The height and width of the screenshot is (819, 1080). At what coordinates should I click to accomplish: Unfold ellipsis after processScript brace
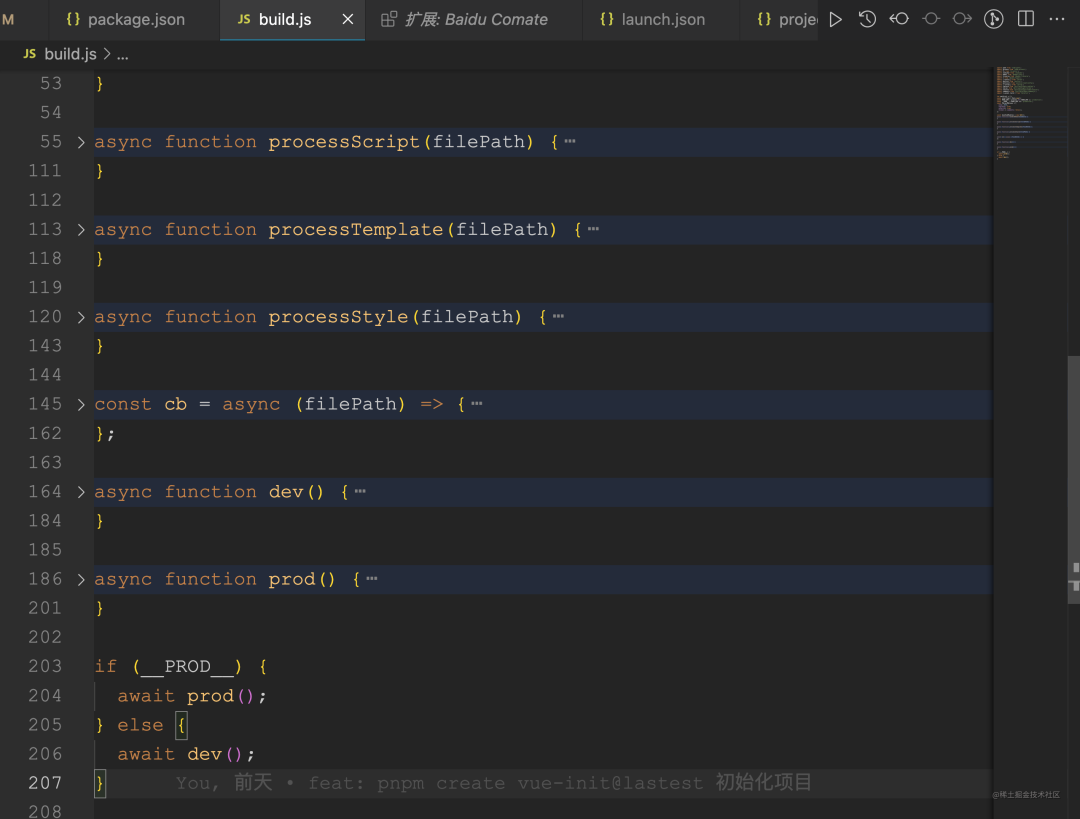(x=570, y=141)
